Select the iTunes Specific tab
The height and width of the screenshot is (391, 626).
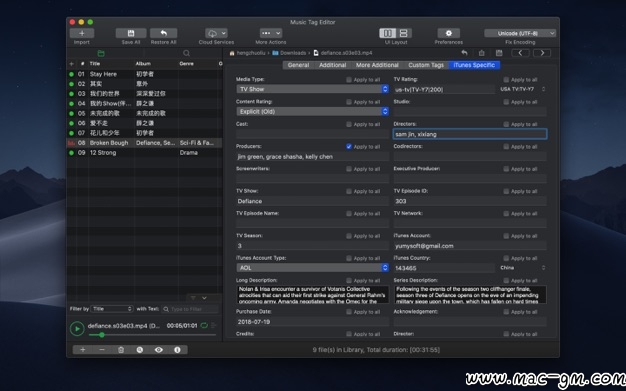click(474, 65)
